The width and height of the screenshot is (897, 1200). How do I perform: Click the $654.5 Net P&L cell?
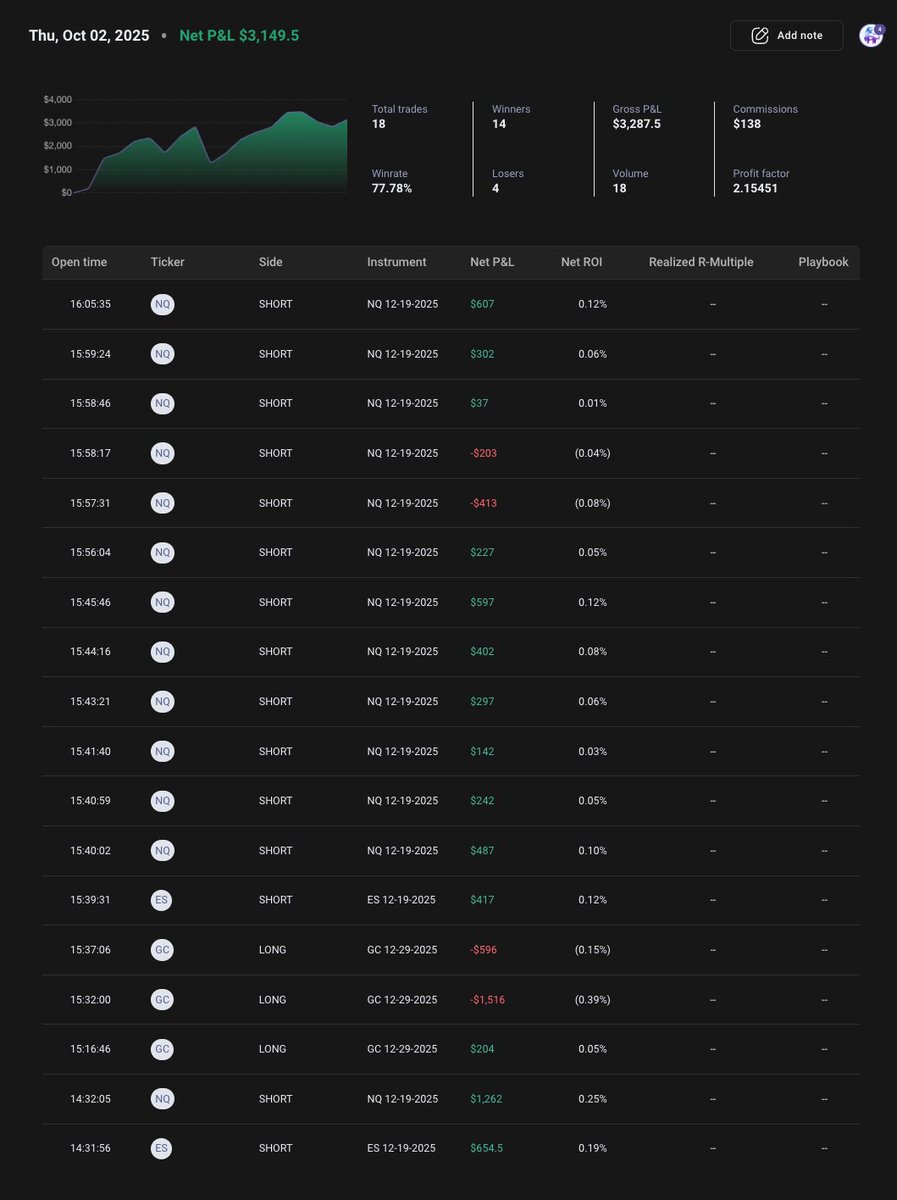[x=486, y=1148]
